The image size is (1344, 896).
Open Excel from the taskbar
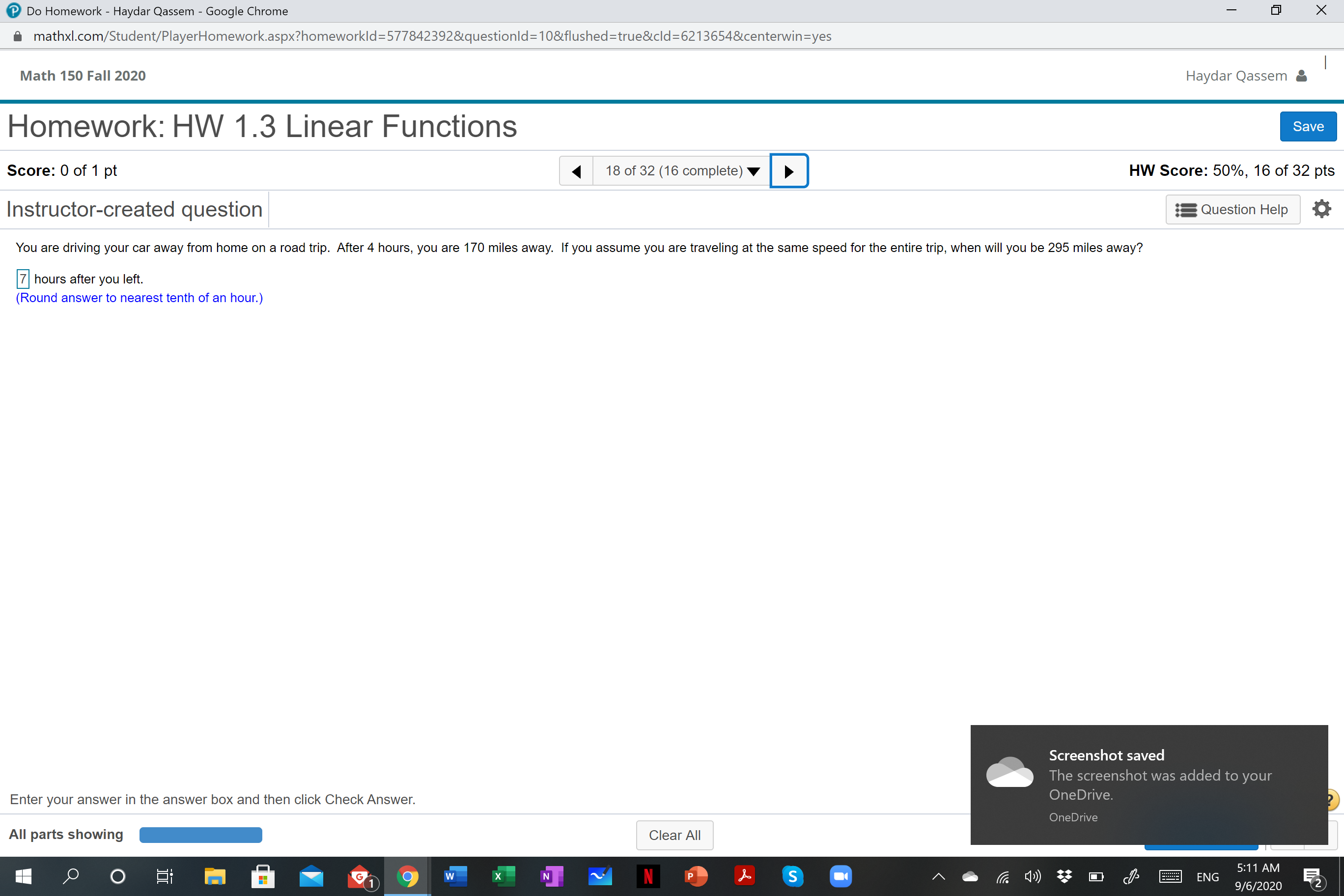coord(503,876)
